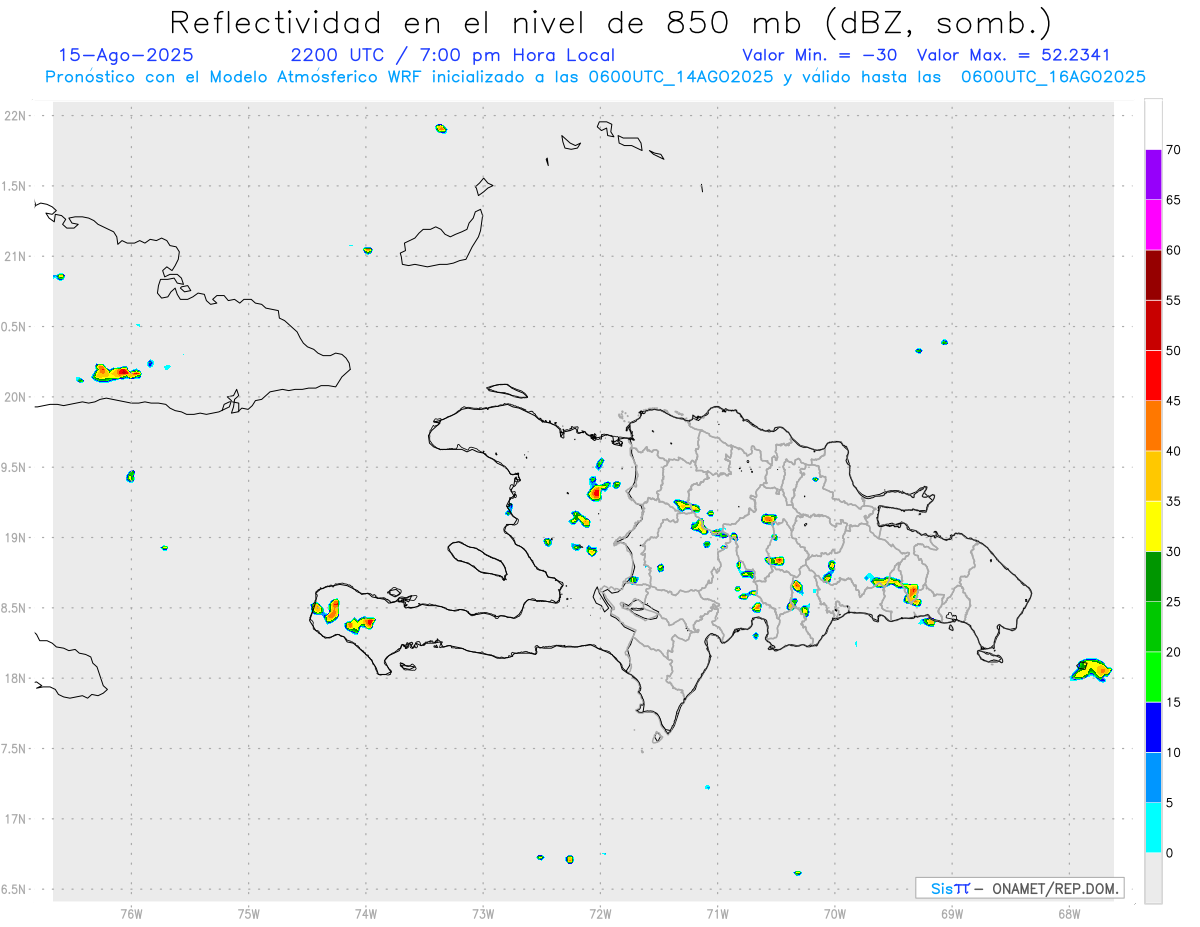
Task: Click Gonâve Island in the Haitian gulf
Action: pos(476,559)
